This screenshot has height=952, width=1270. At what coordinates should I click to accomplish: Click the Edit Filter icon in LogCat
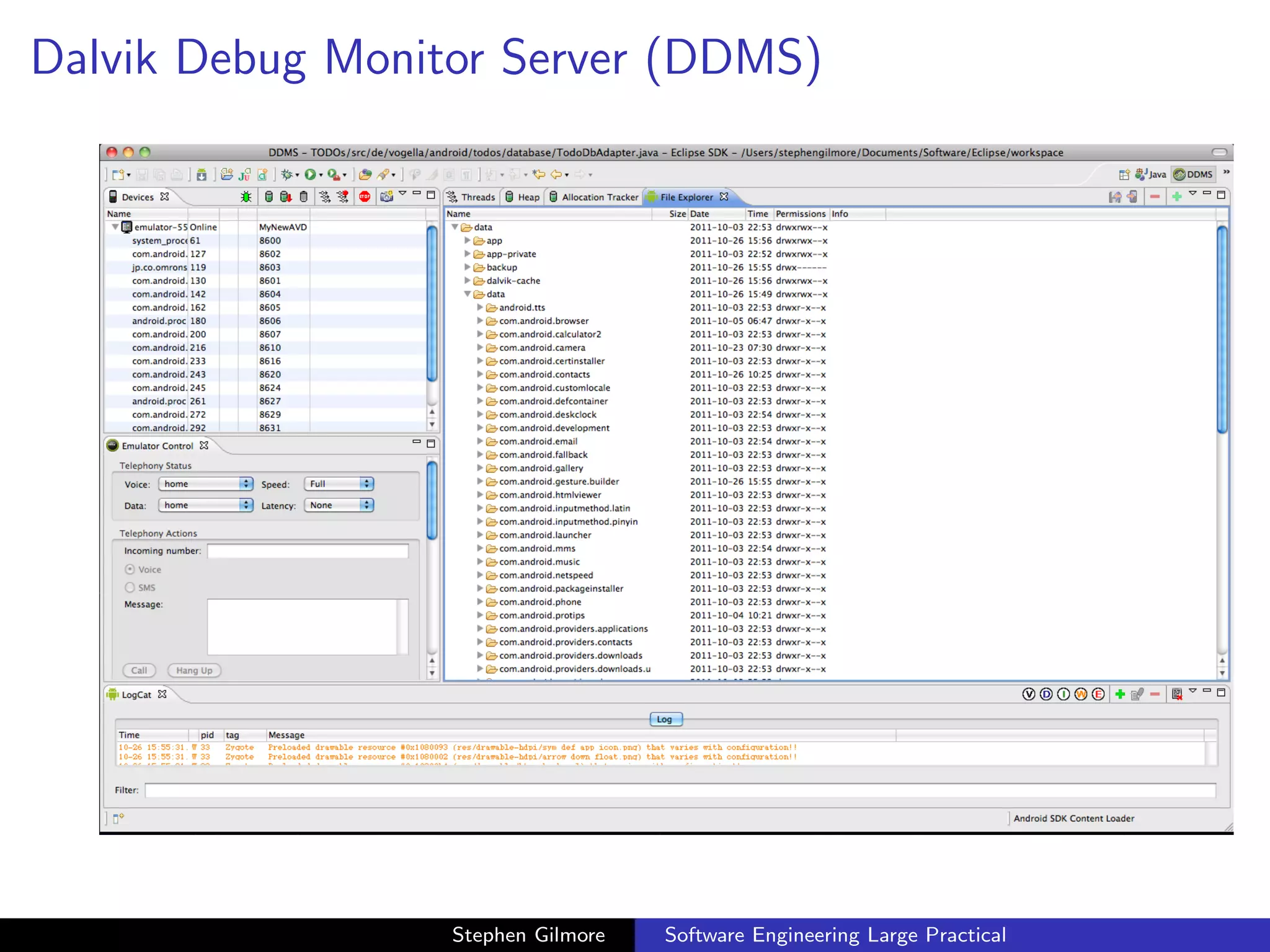click(1137, 694)
